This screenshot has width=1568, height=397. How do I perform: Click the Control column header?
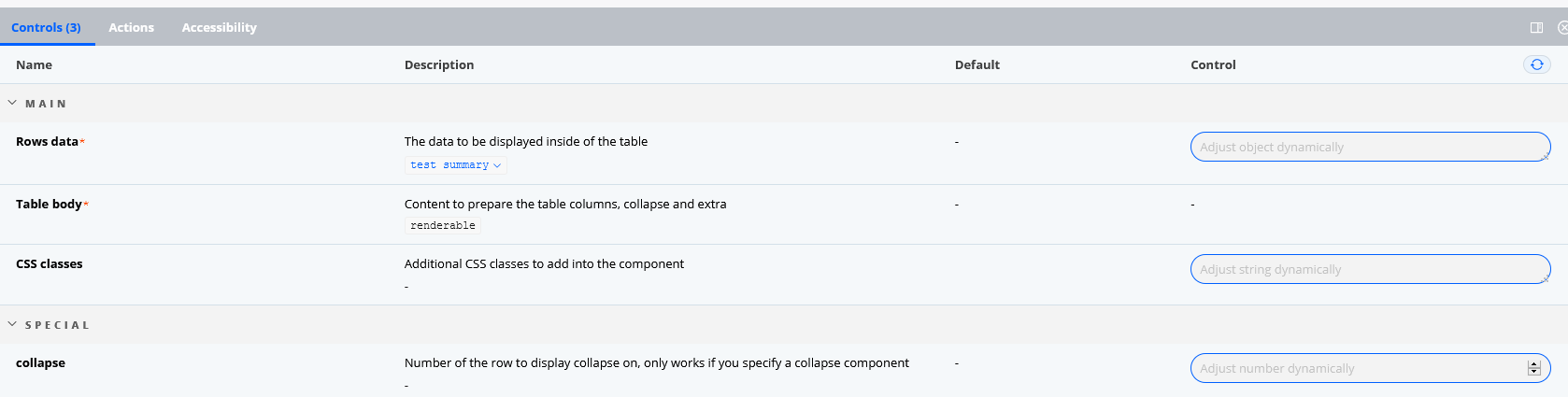[1213, 65]
